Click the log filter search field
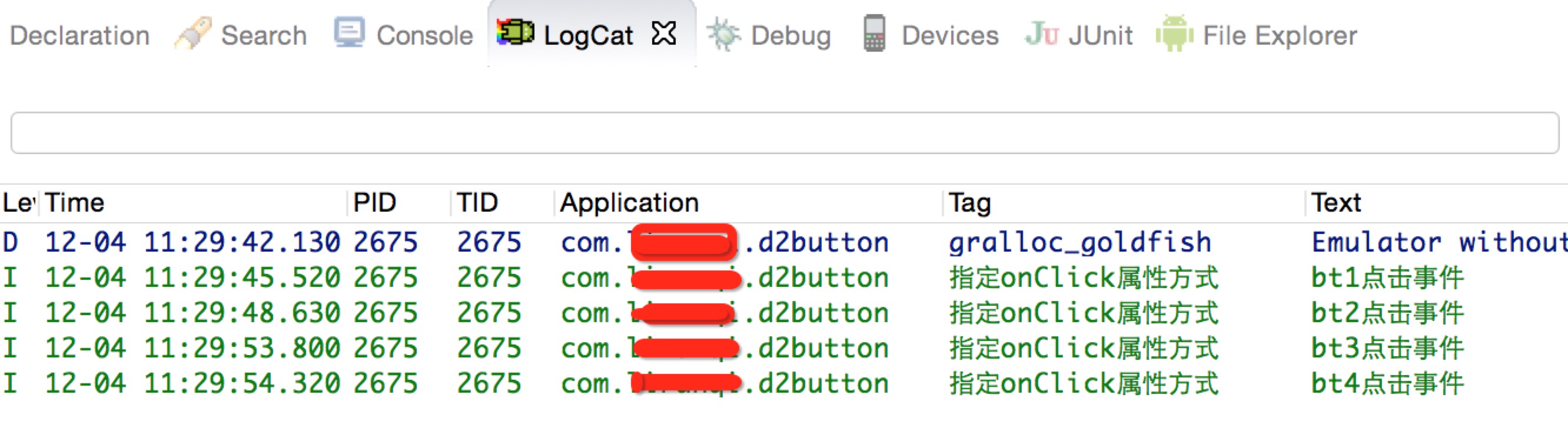The width and height of the screenshot is (1568, 428). click(784, 132)
